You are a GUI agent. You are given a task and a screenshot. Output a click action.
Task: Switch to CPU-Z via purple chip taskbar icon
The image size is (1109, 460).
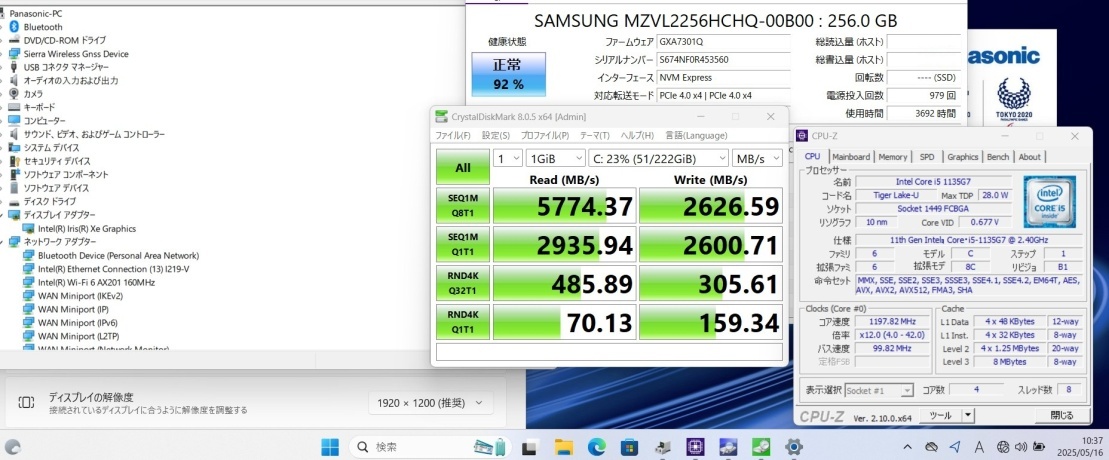[695, 447]
